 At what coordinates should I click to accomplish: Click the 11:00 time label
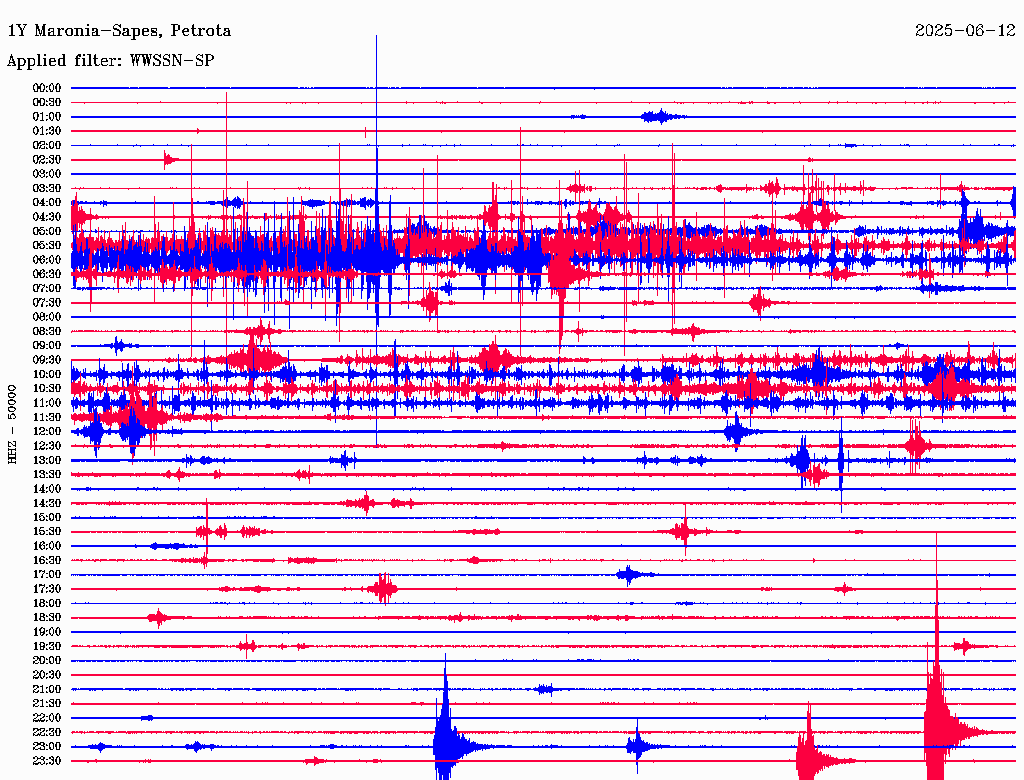point(47,402)
